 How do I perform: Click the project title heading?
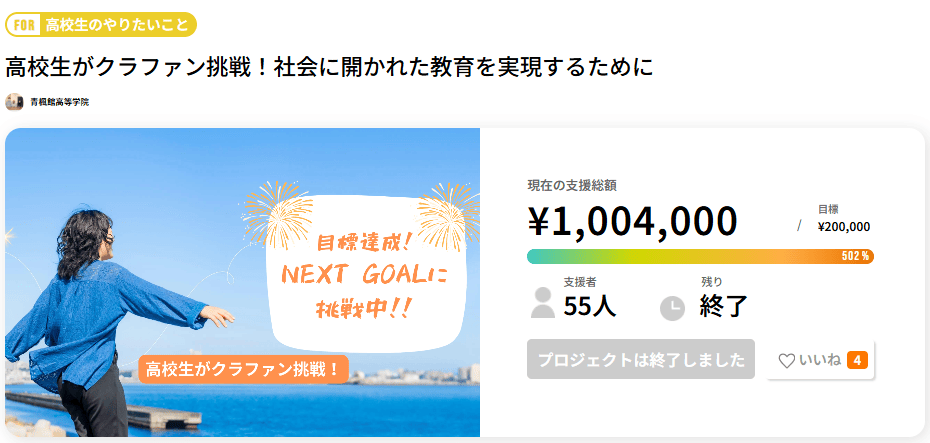pyautogui.click(x=329, y=67)
